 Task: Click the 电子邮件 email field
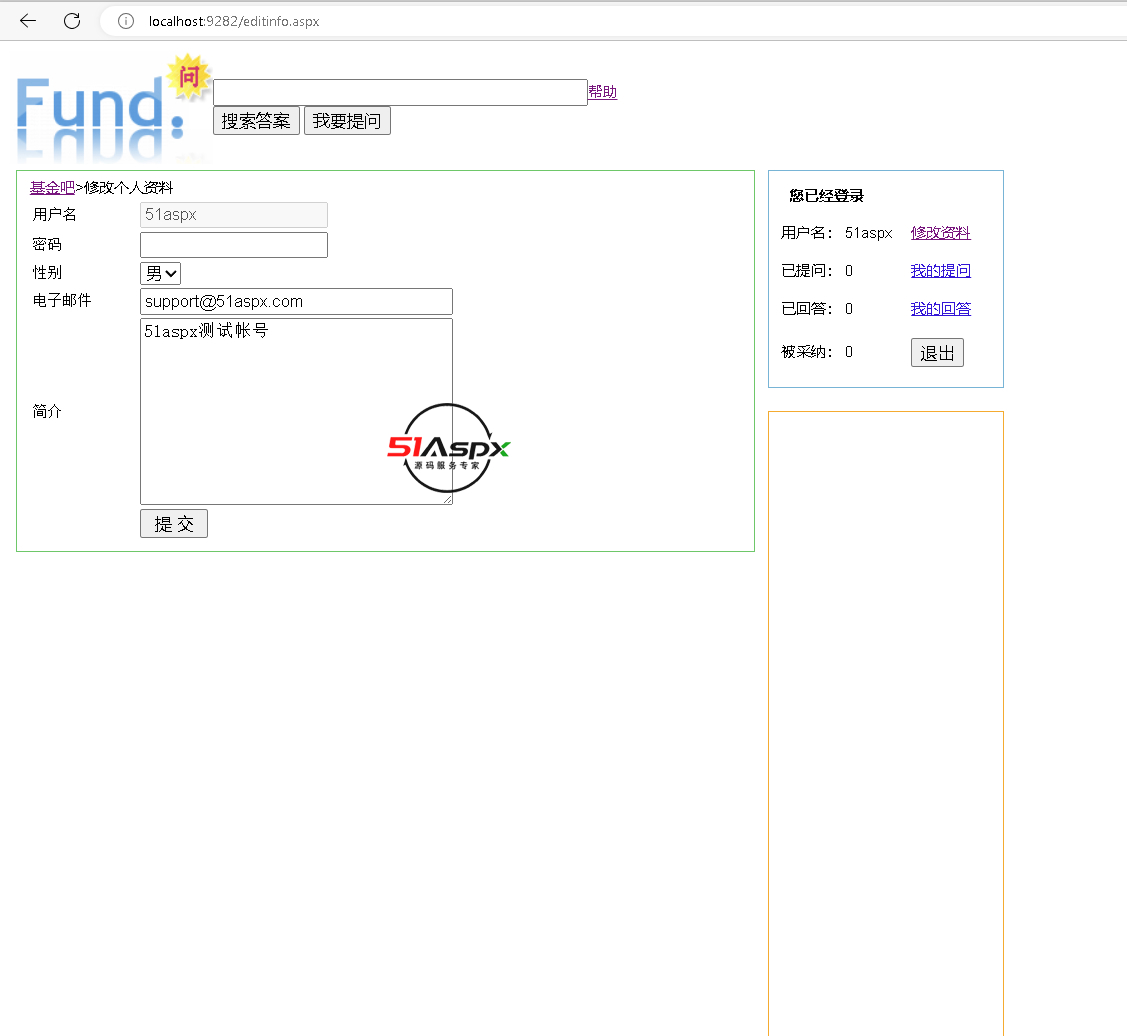tap(296, 301)
